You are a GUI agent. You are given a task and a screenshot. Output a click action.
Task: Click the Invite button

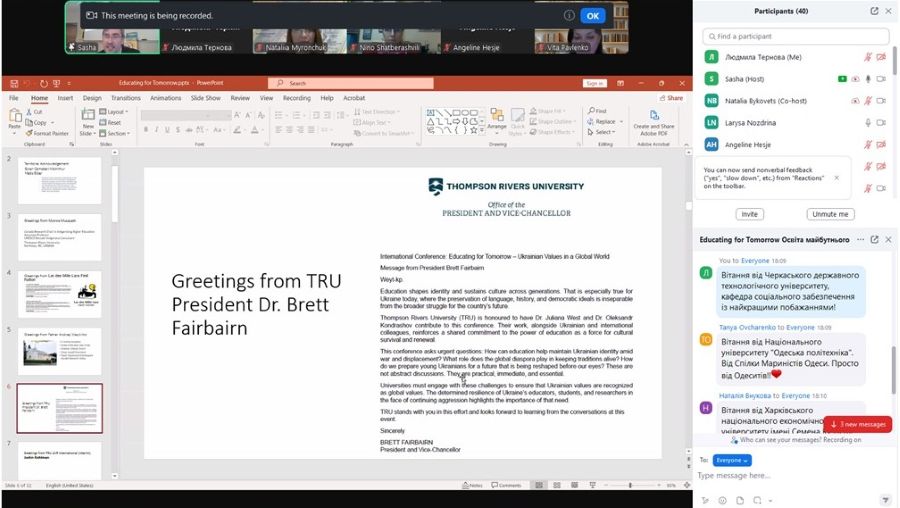(750, 214)
